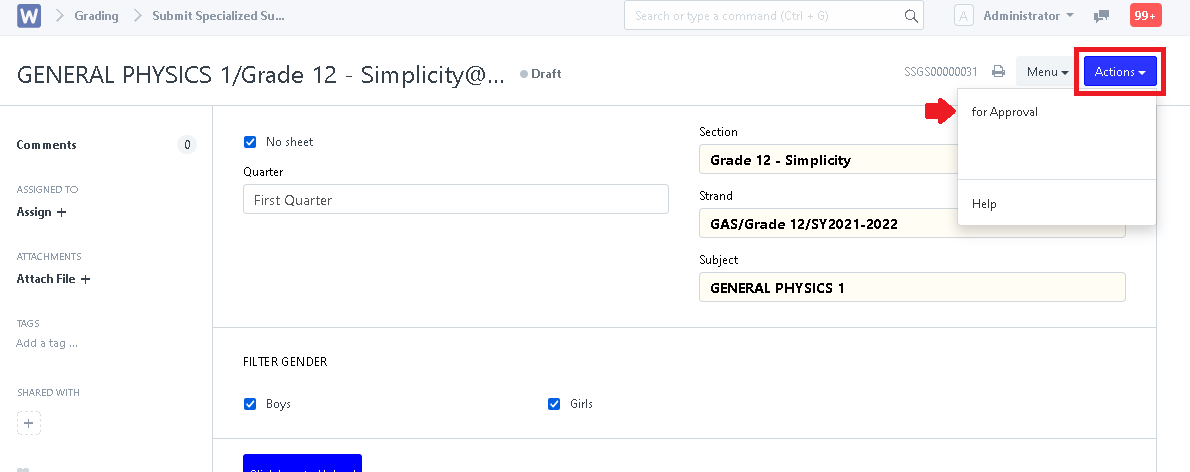Click the Administrator avatar icon
The image size is (1190, 472).
963,16
